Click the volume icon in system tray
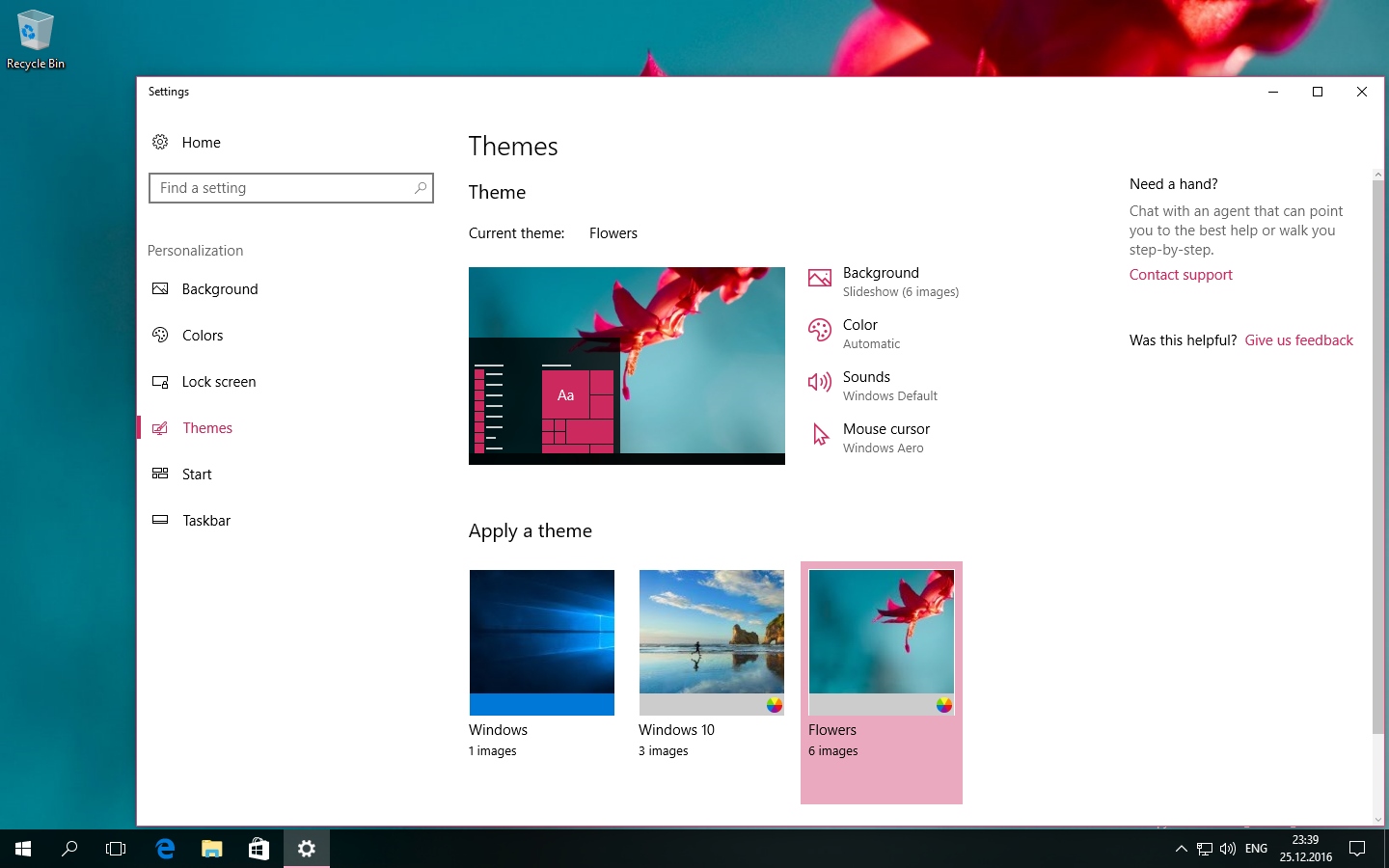This screenshot has width=1389, height=868. [x=1228, y=849]
